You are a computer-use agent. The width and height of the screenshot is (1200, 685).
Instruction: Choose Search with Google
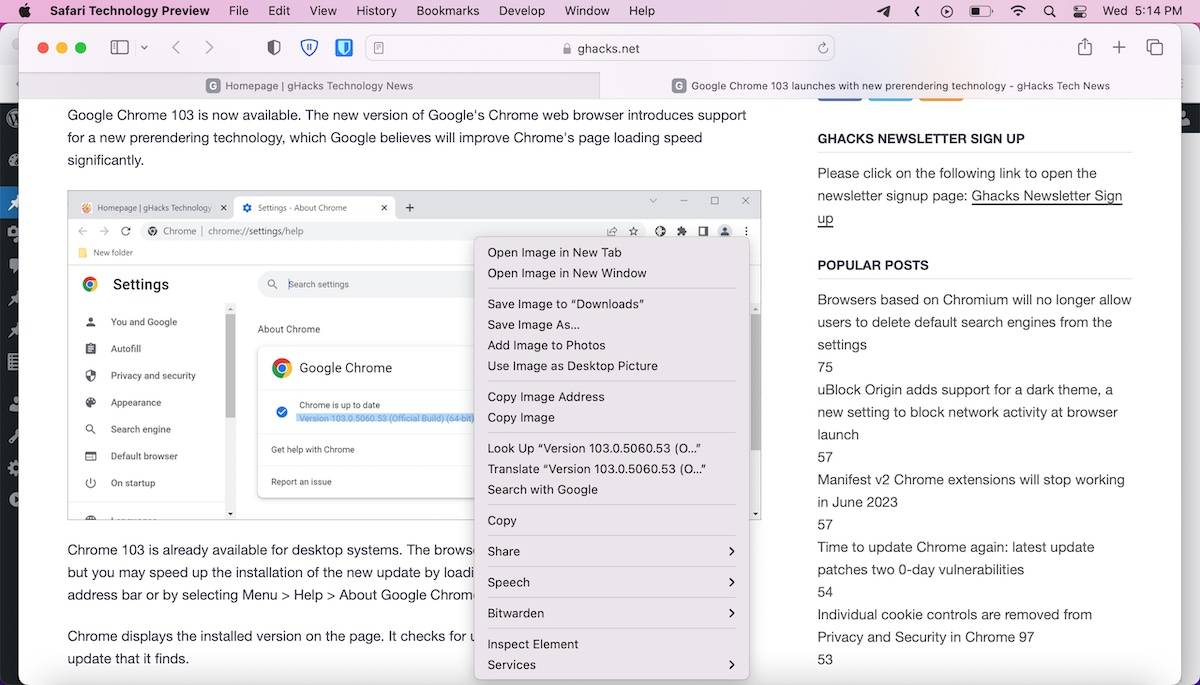tap(611, 489)
